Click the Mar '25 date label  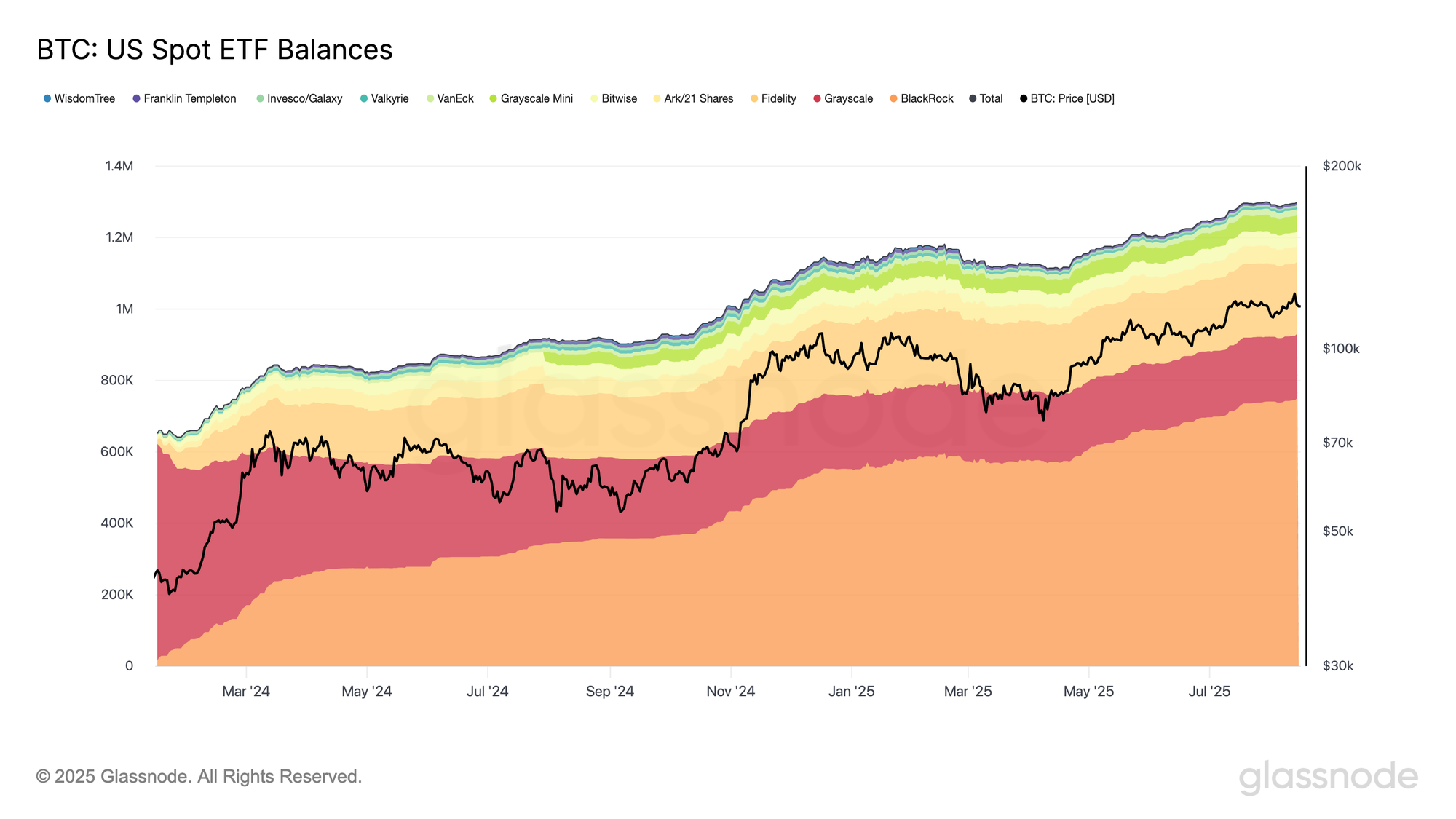968,692
